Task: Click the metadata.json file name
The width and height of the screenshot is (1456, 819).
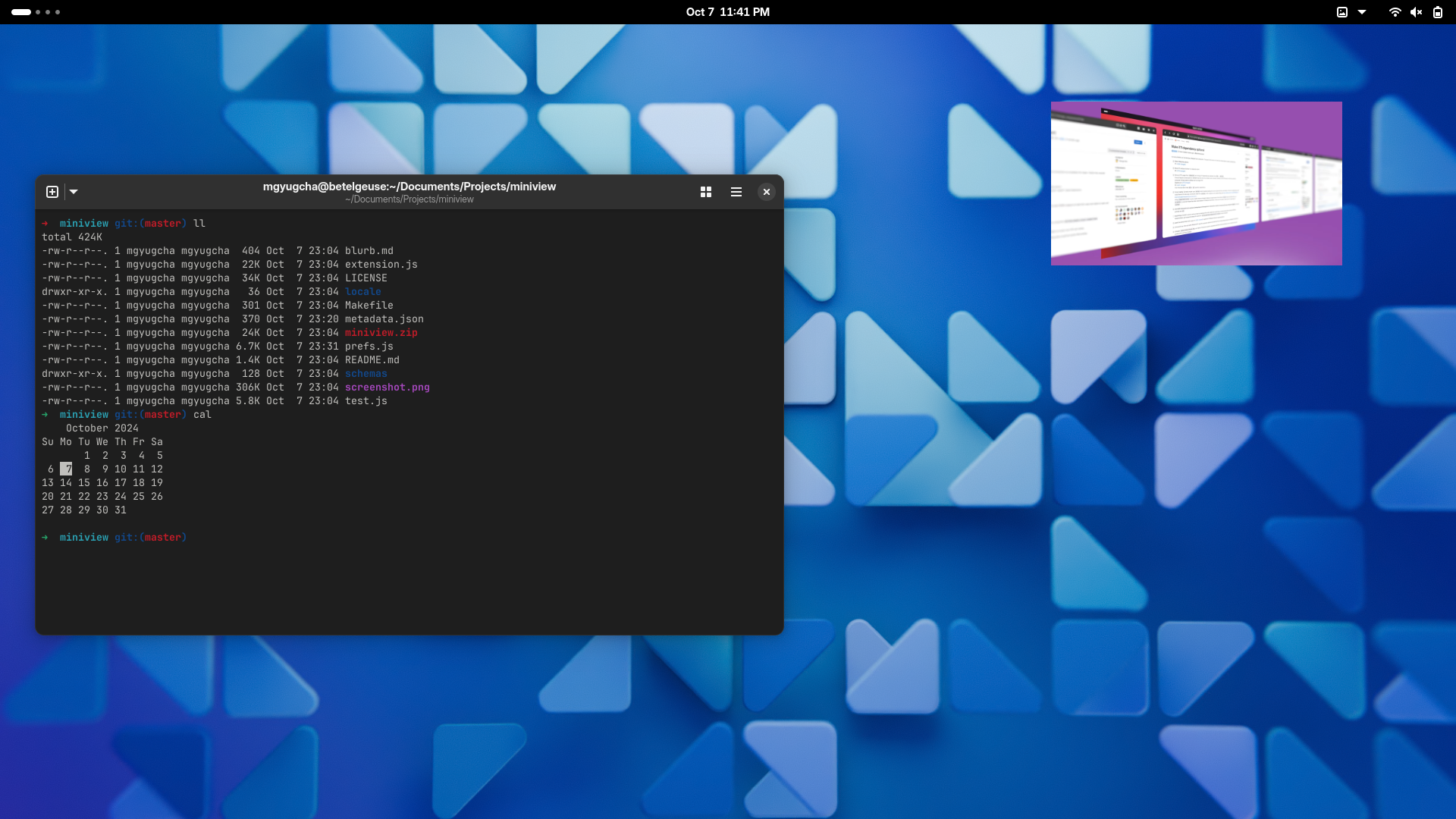Action: pos(384,319)
